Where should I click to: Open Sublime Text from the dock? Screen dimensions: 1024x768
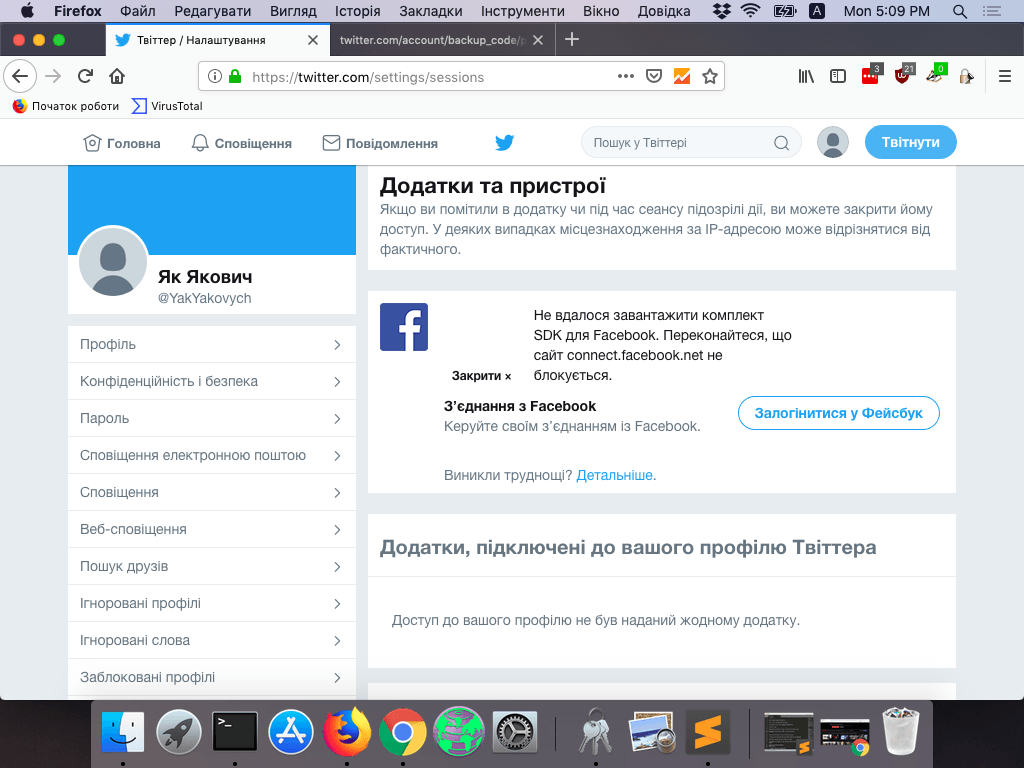(707, 733)
